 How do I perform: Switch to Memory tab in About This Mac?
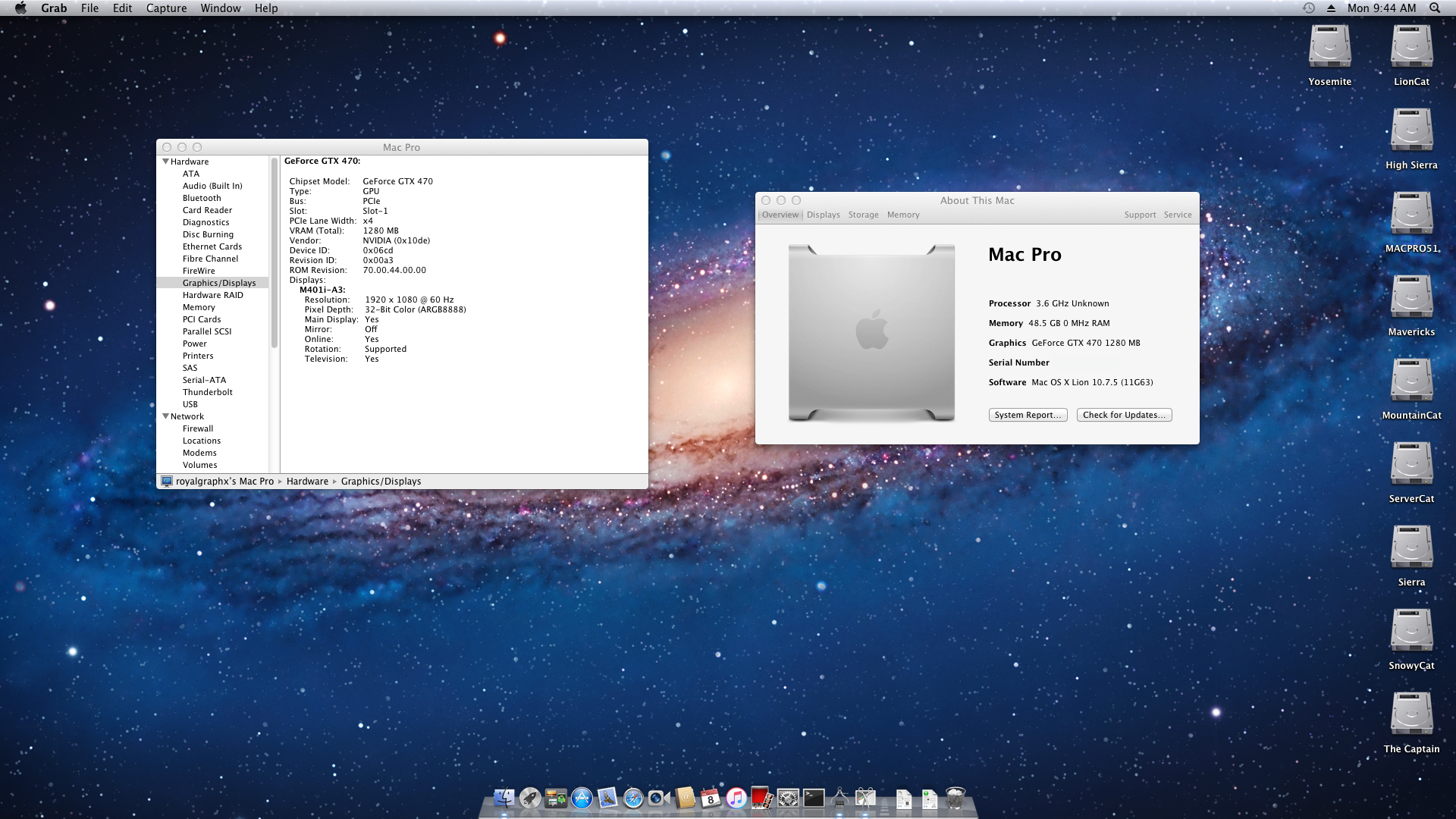click(x=903, y=215)
